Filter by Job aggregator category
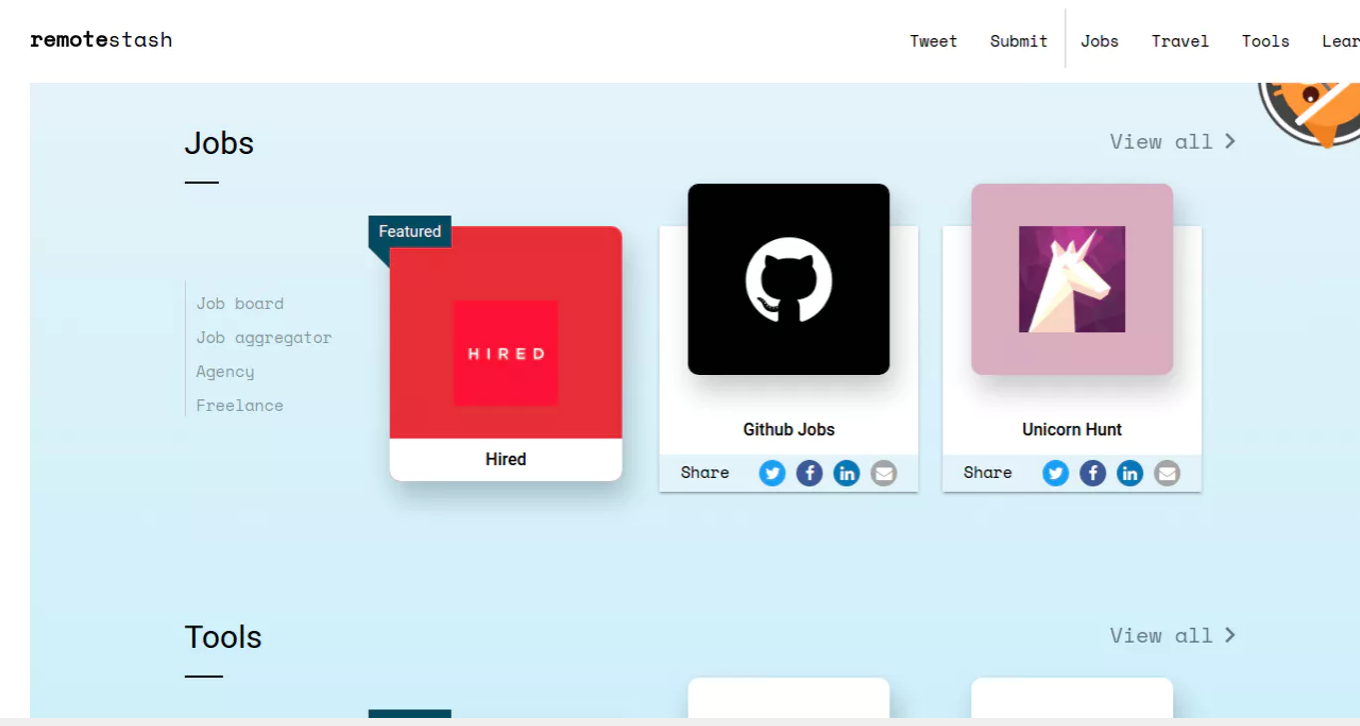This screenshot has height=726, width=1360. (x=264, y=338)
